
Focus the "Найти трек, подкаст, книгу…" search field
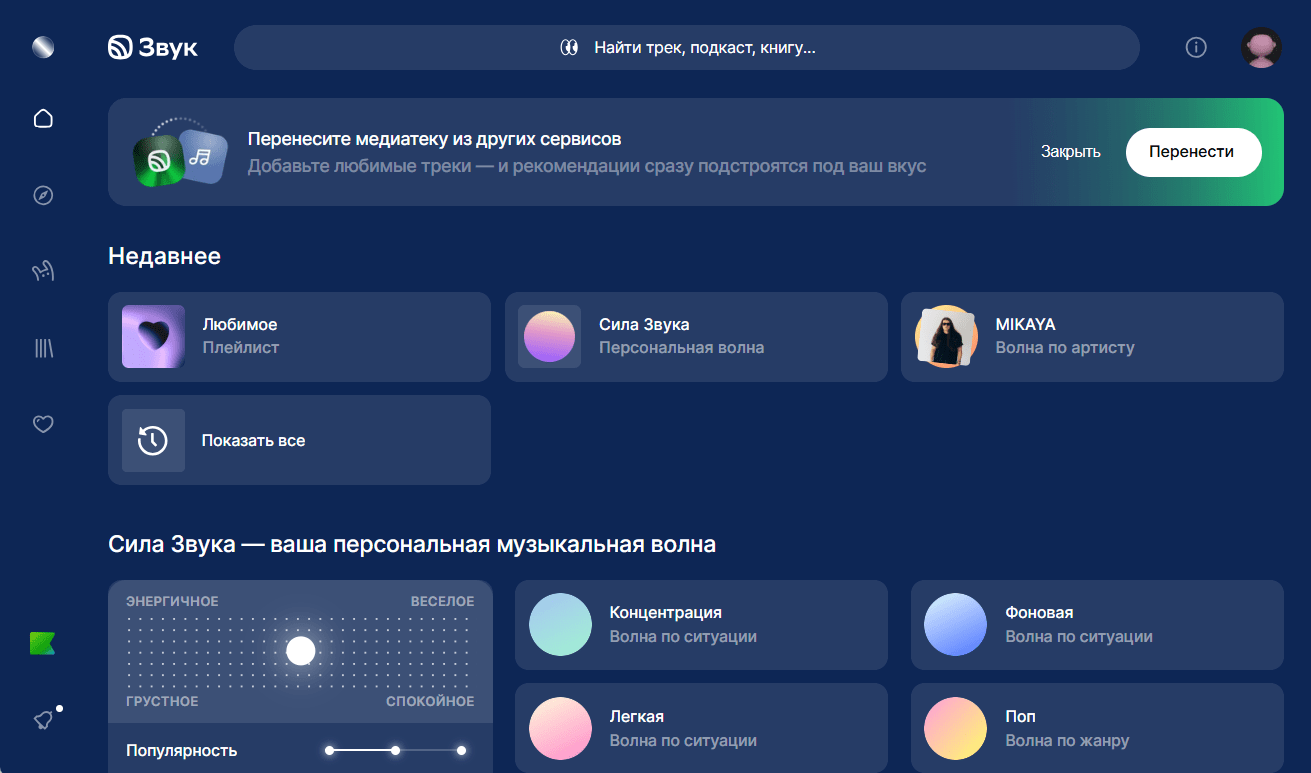(x=687, y=47)
